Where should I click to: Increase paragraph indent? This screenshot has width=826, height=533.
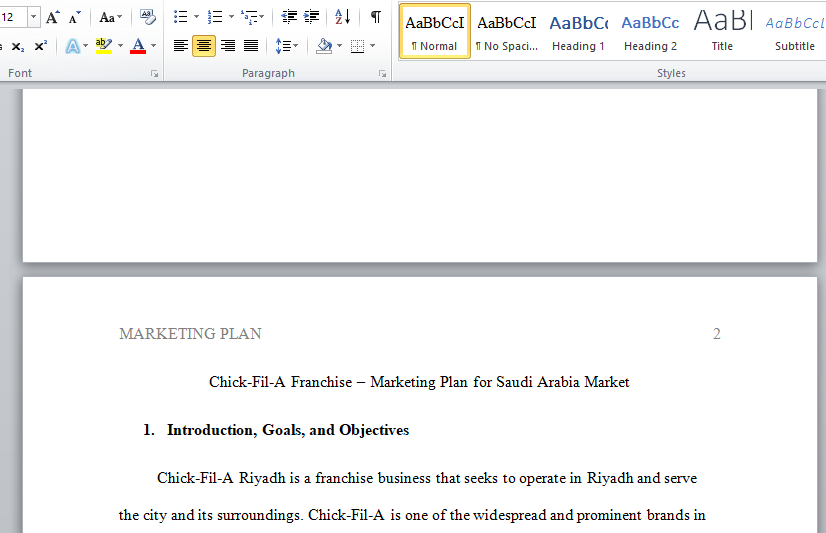311,17
